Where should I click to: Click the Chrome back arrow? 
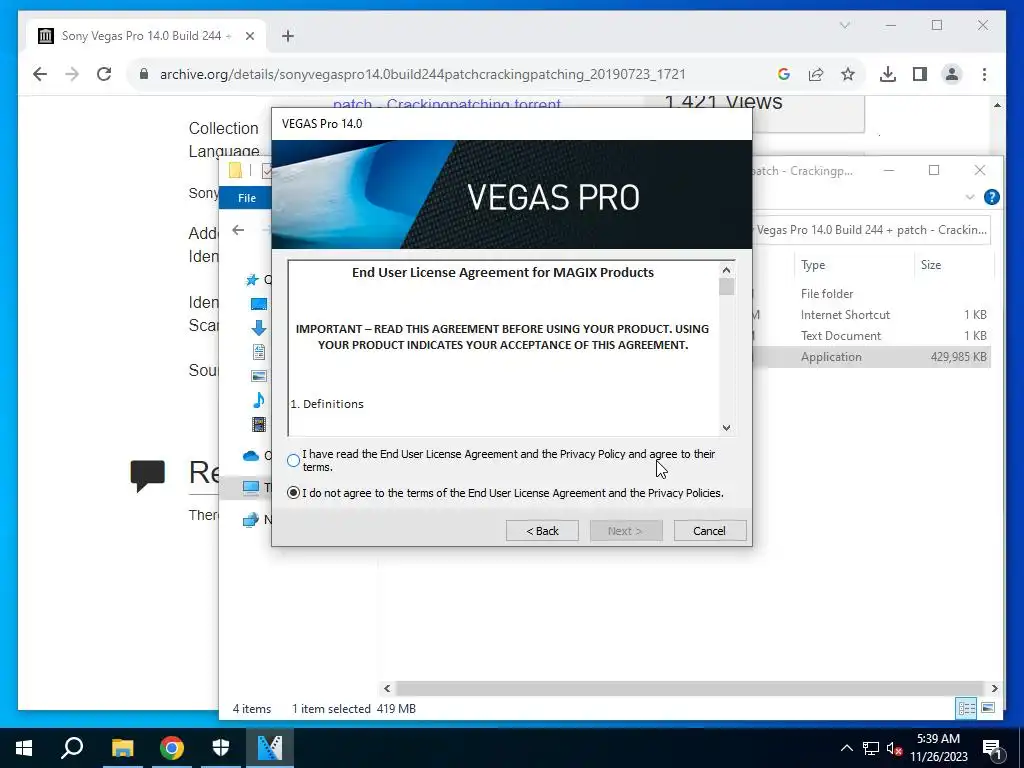coord(40,74)
